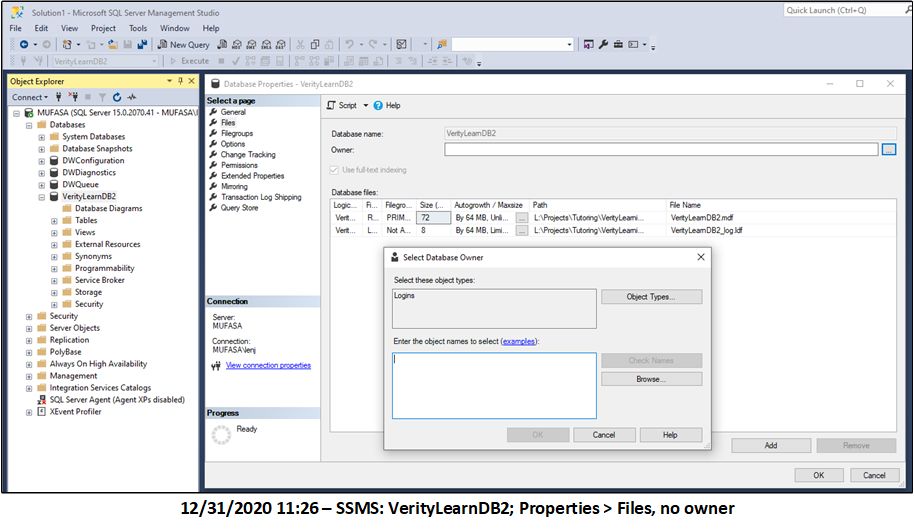Expand the Management folder node
Screen dimensions: 914x529
point(29,376)
